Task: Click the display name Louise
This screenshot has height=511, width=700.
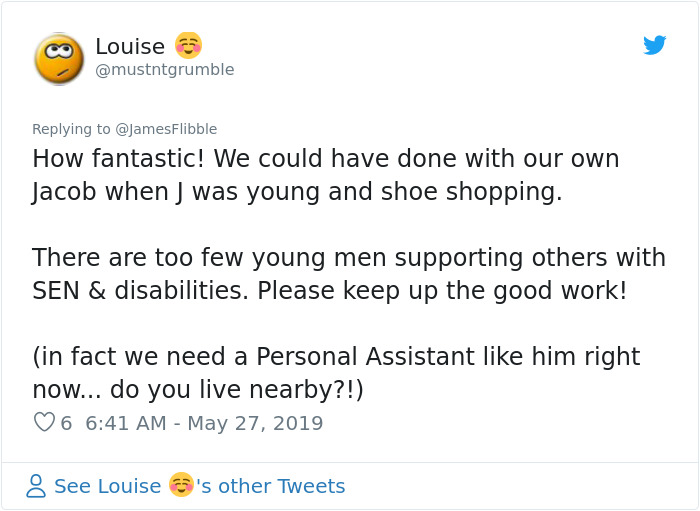Action: [130, 46]
